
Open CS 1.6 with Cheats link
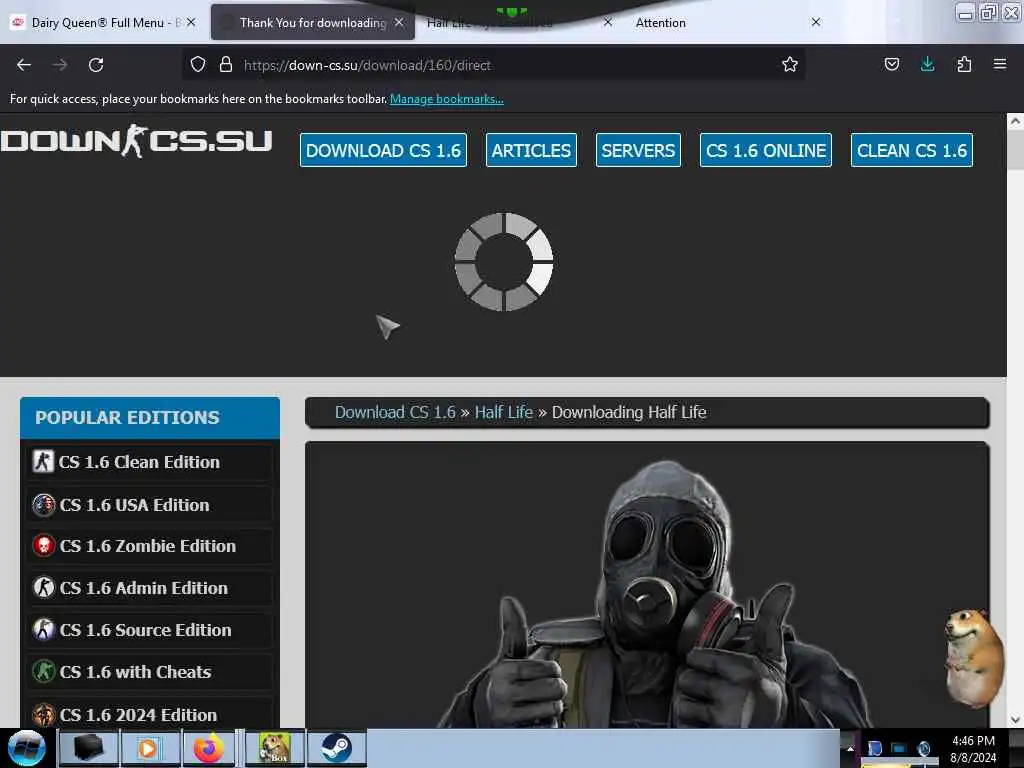click(135, 671)
